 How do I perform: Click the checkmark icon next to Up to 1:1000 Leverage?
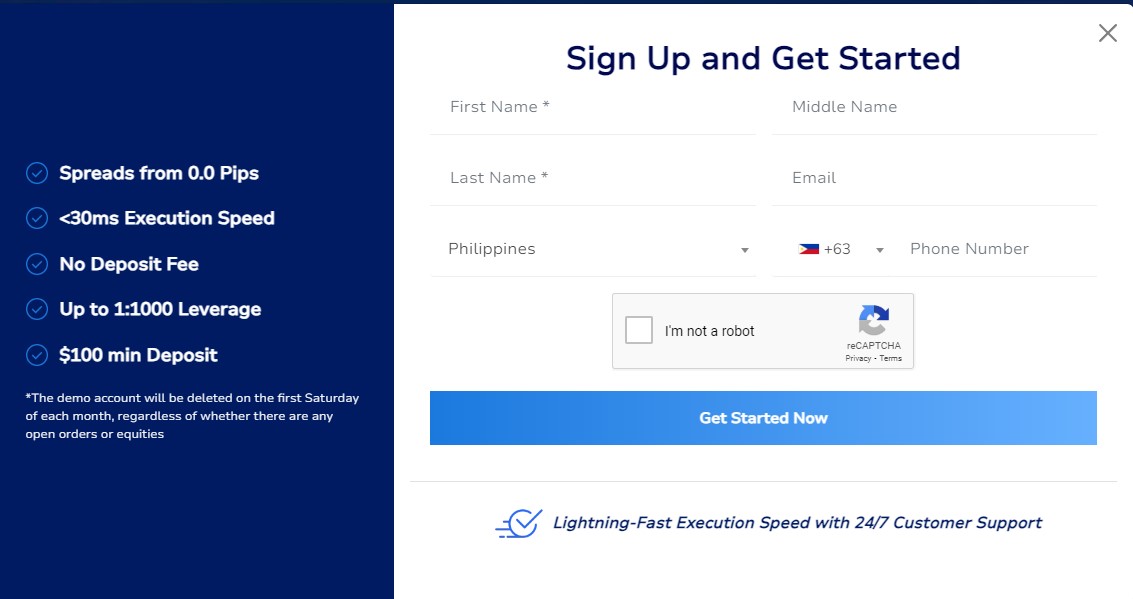[x=37, y=309]
